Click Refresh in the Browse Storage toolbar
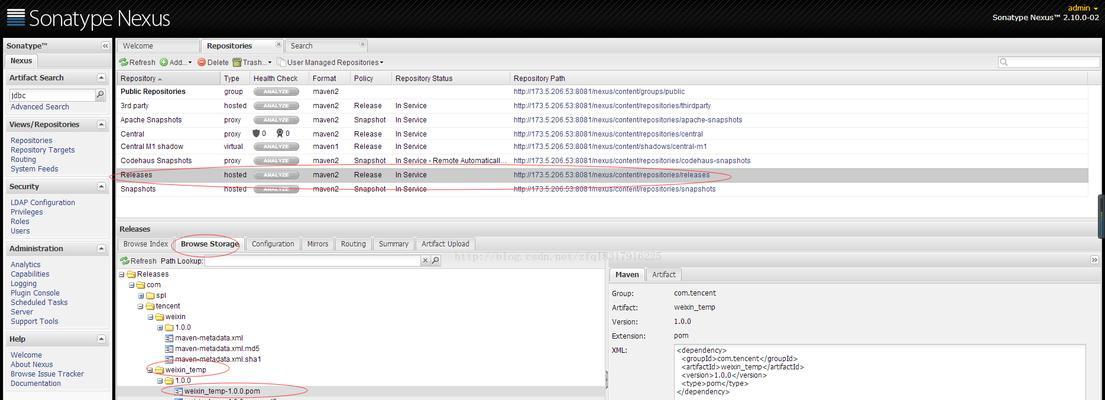This screenshot has height=400, width=1105. click(x=137, y=261)
